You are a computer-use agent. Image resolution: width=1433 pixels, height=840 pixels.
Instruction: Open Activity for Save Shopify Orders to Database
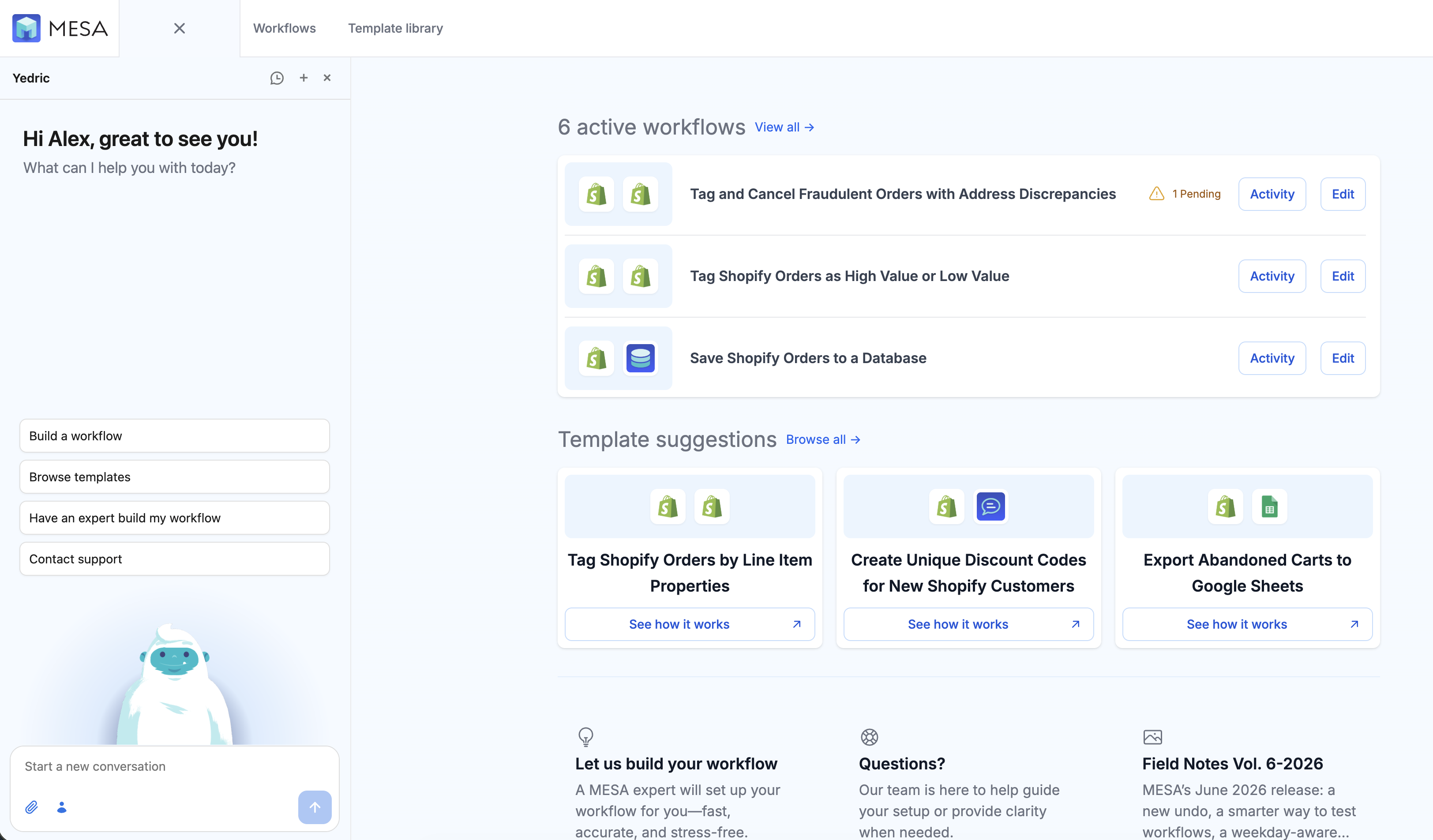(x=1272, y=358)
